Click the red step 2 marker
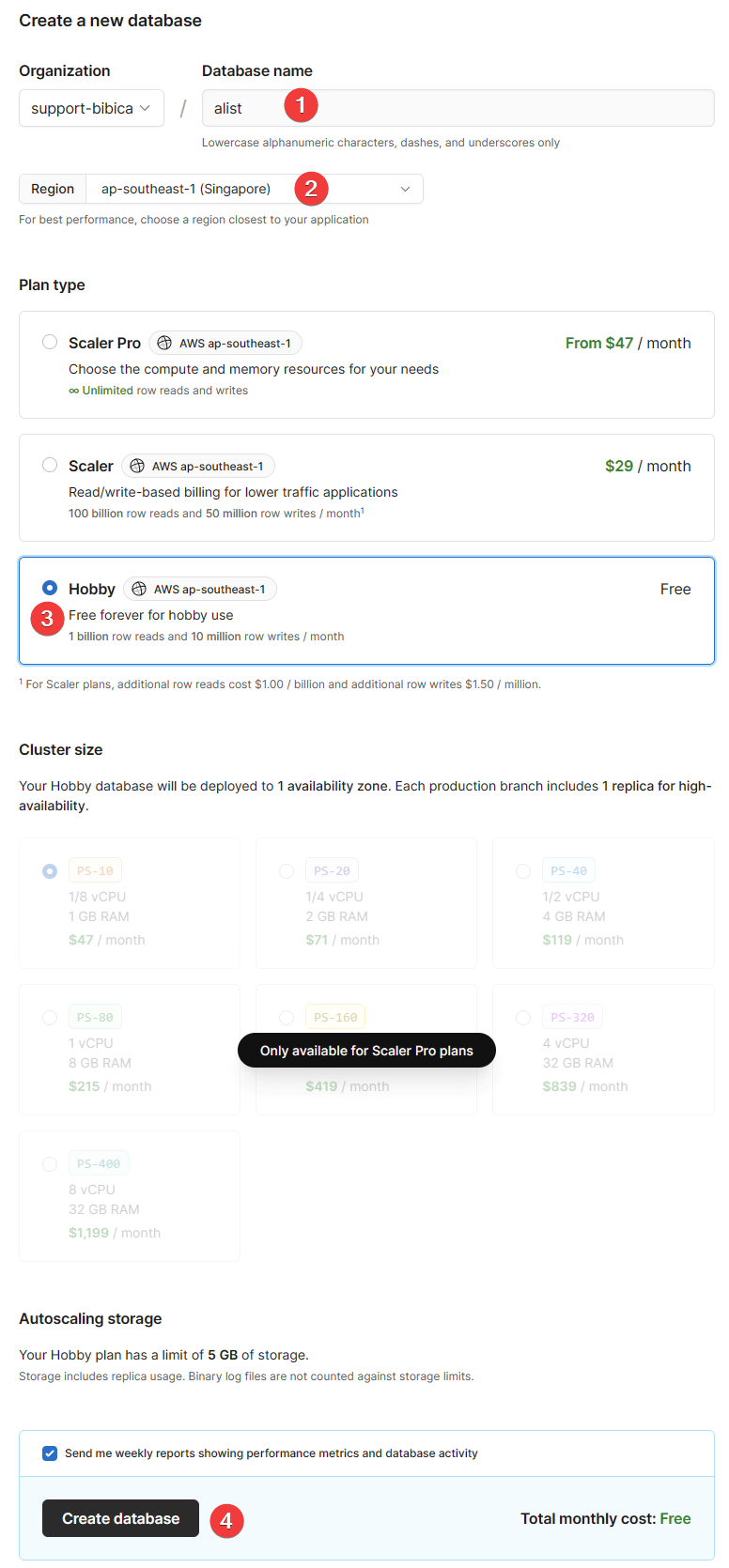 311,189
